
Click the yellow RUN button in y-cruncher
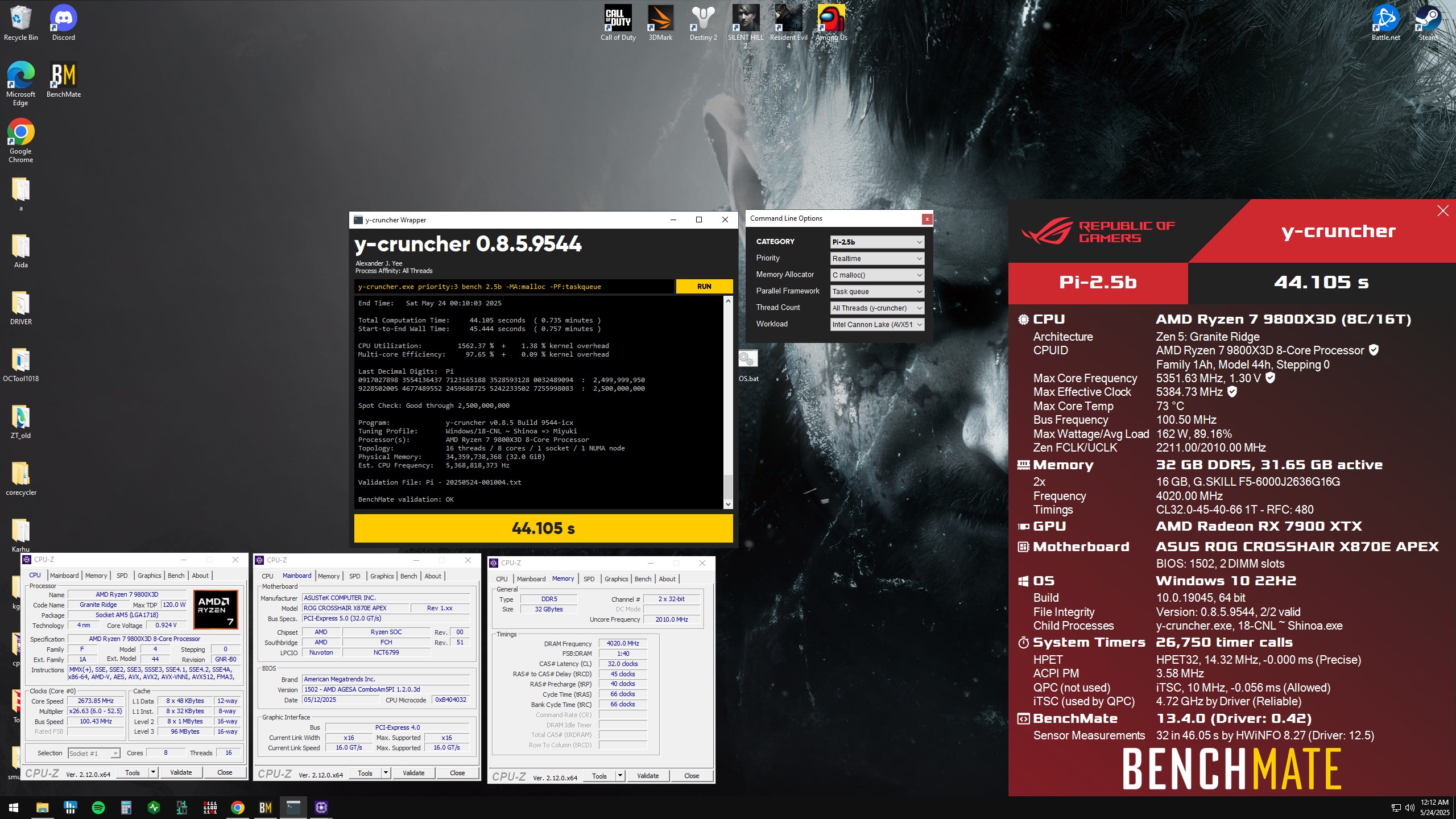[x=704, y=286]
